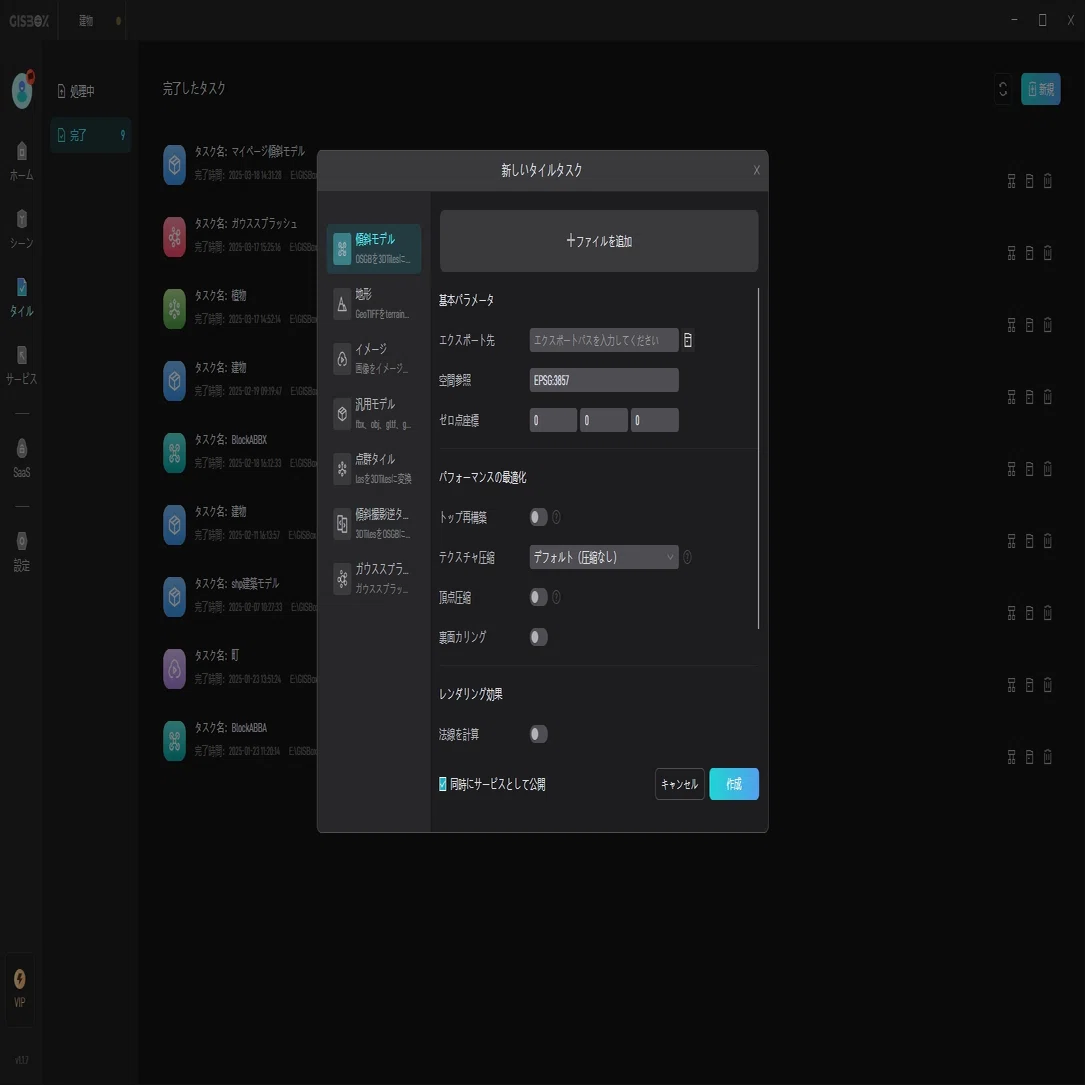
Task: Toggle the トップ再構築 switch
Action: tap(538, 517)
